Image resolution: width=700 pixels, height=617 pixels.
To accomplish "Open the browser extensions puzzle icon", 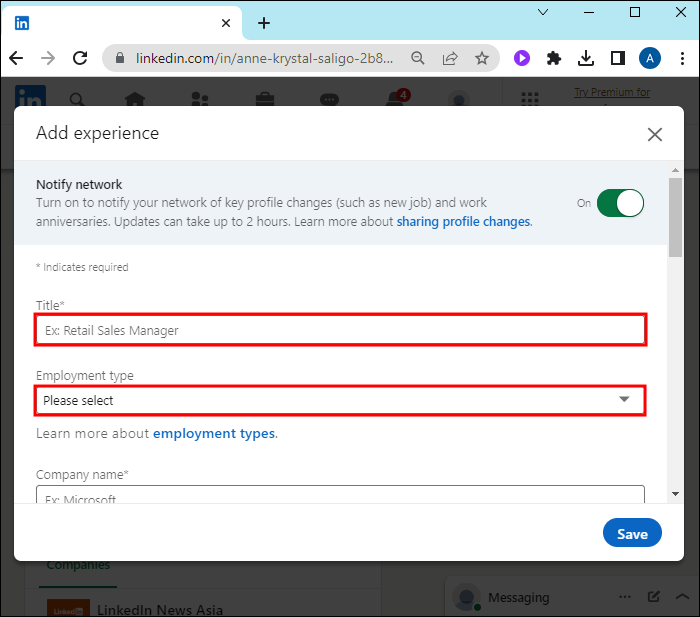I will (x=553, y=58).
